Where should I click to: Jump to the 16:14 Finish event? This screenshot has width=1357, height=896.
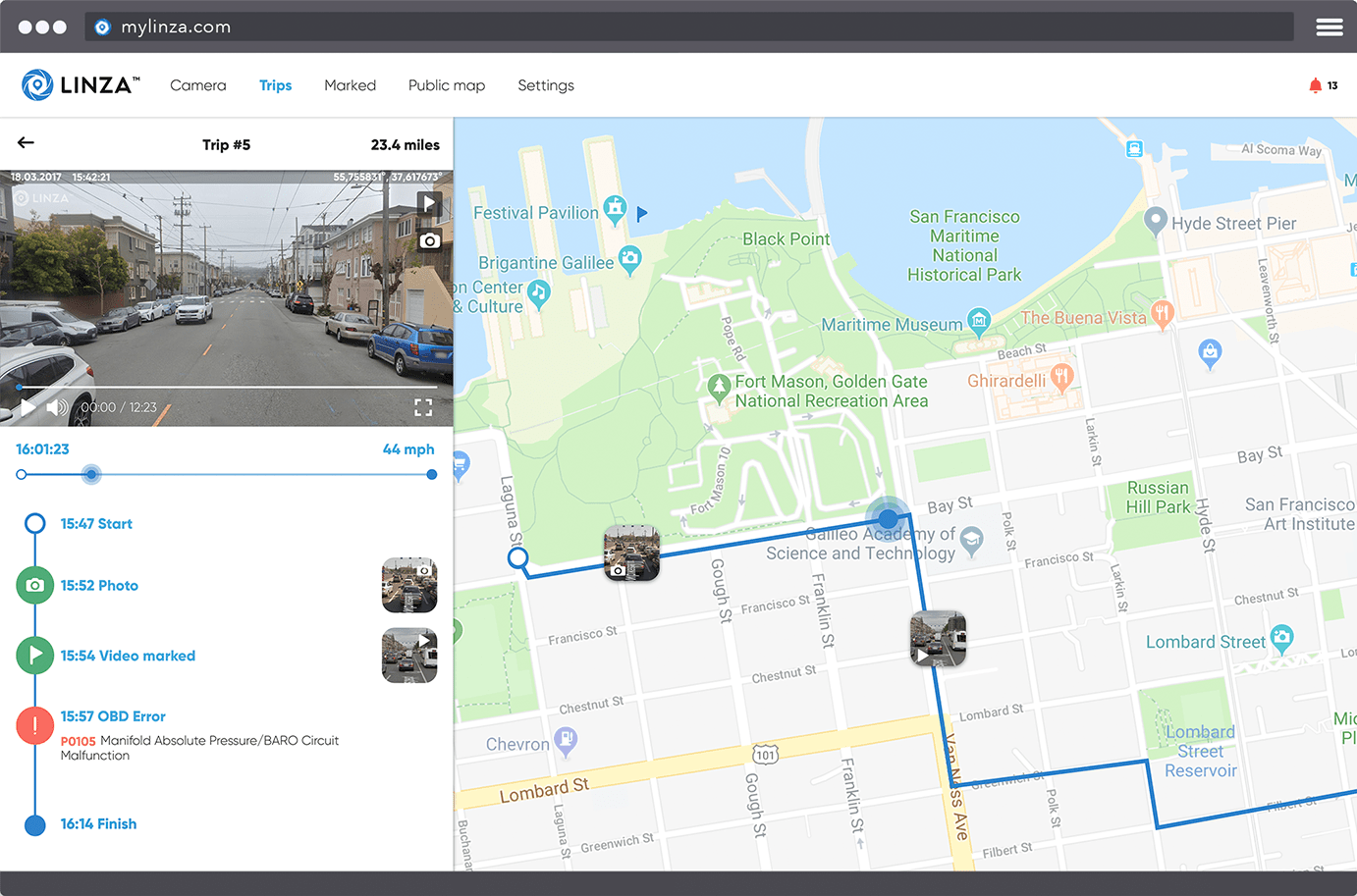click(98, 824)
